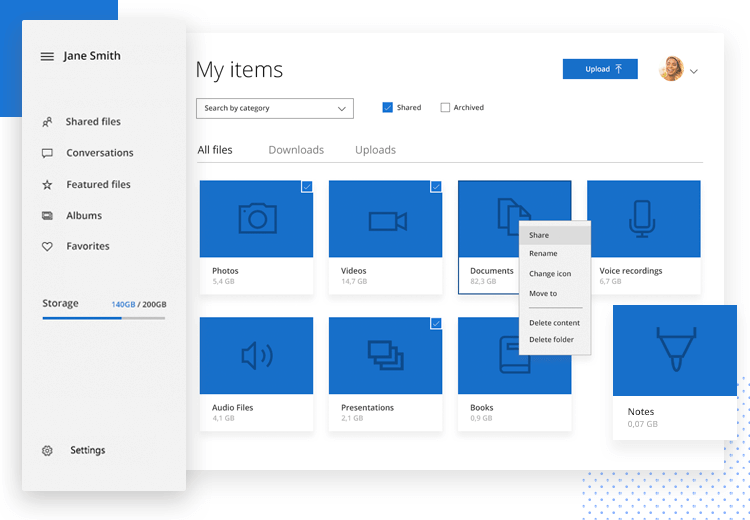Click the Voice recordings folder name
This screenshot has width=750, height=520.
pos(630,271)
